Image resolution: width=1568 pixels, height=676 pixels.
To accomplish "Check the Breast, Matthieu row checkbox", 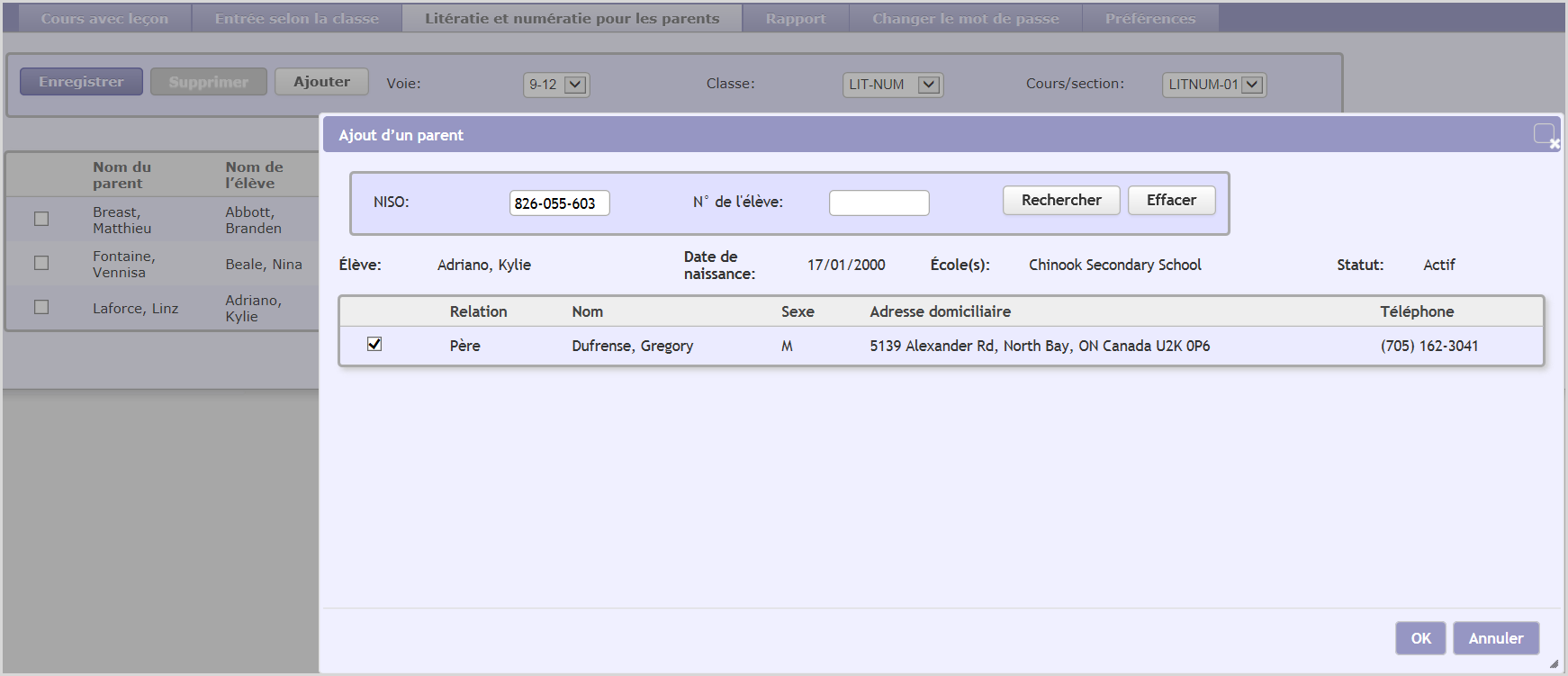I will (41, 219).
